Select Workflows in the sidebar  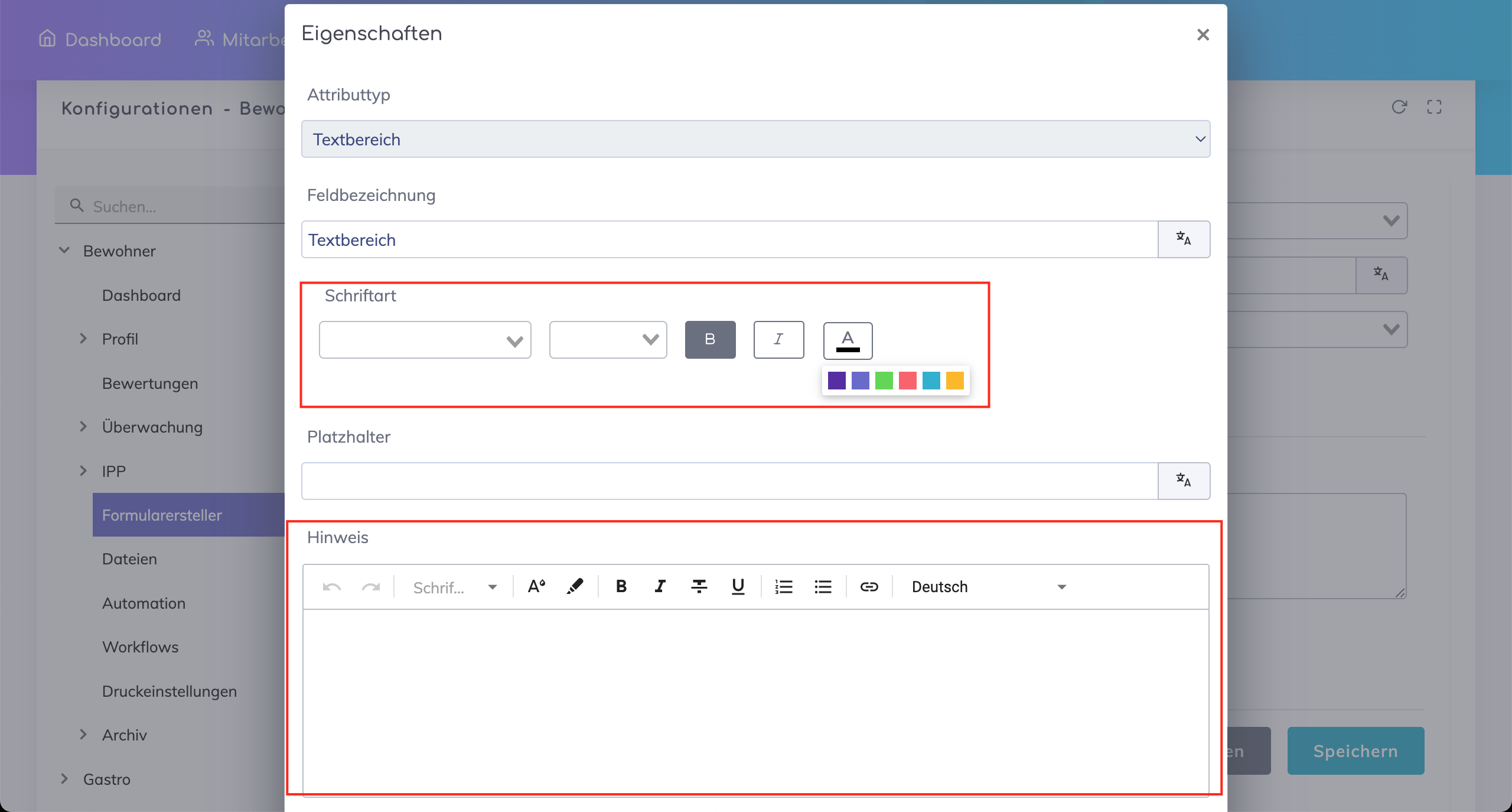tap(140, 647)
